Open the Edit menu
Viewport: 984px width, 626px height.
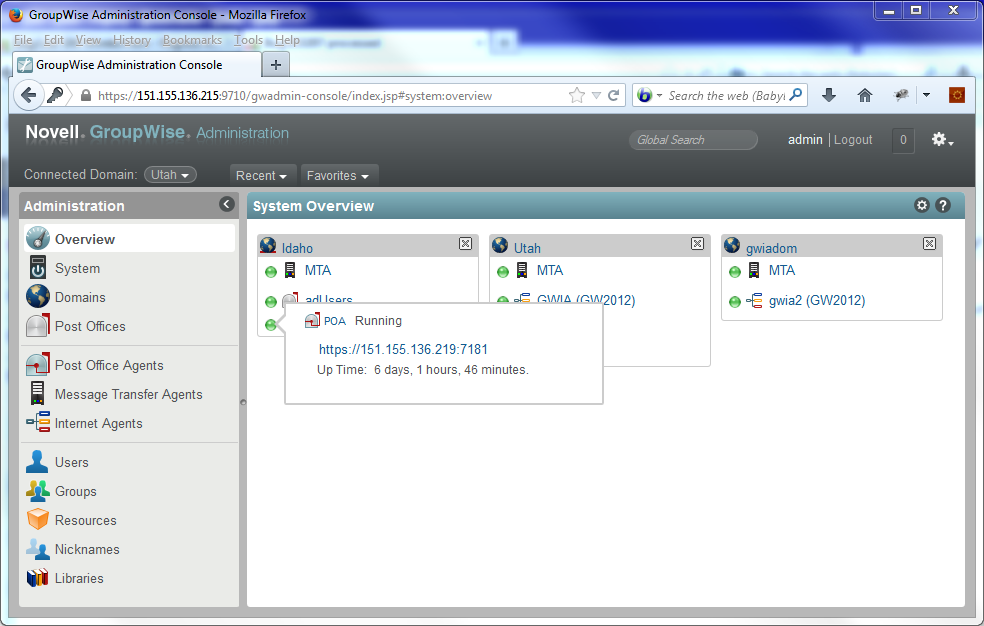pos(54,40)
